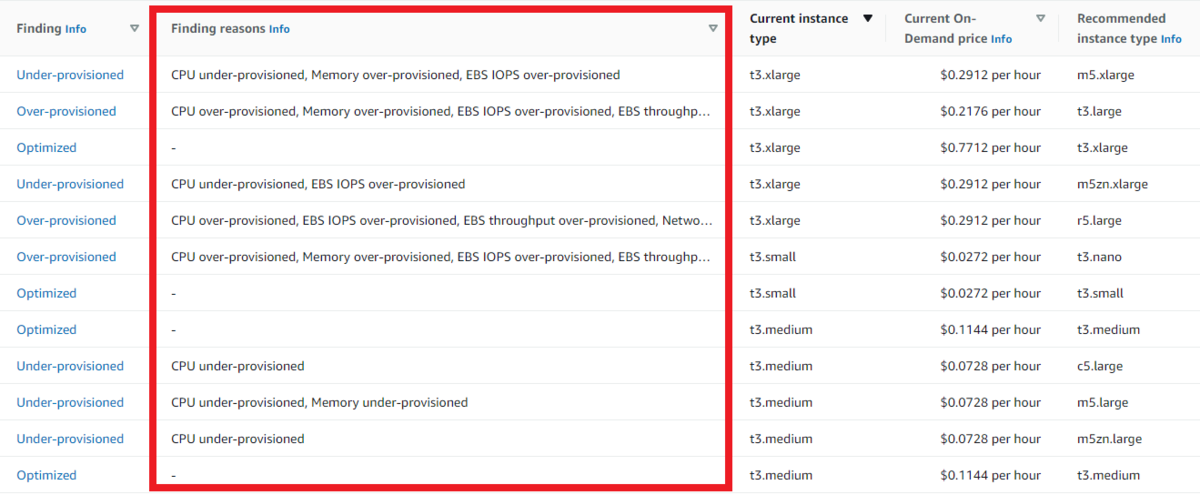Open Info link next to Finding header

[76, 29]
